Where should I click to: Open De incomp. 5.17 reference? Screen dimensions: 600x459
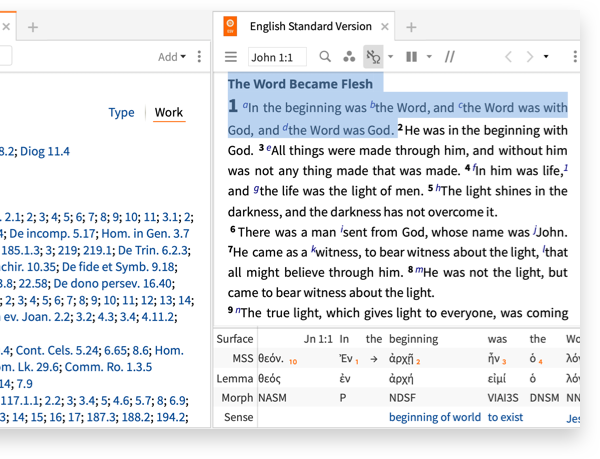tap(52, 234)
